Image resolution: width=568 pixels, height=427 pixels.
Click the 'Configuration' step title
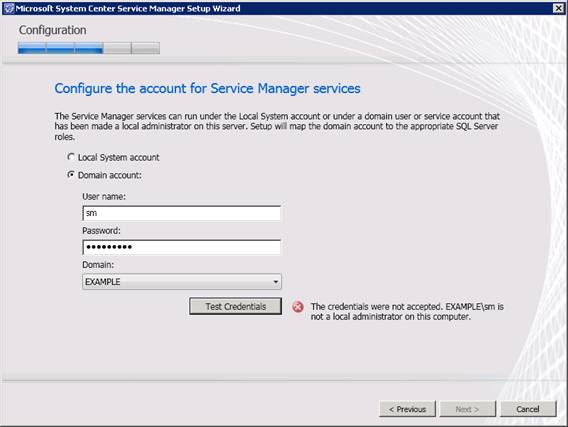click(53, 30)
